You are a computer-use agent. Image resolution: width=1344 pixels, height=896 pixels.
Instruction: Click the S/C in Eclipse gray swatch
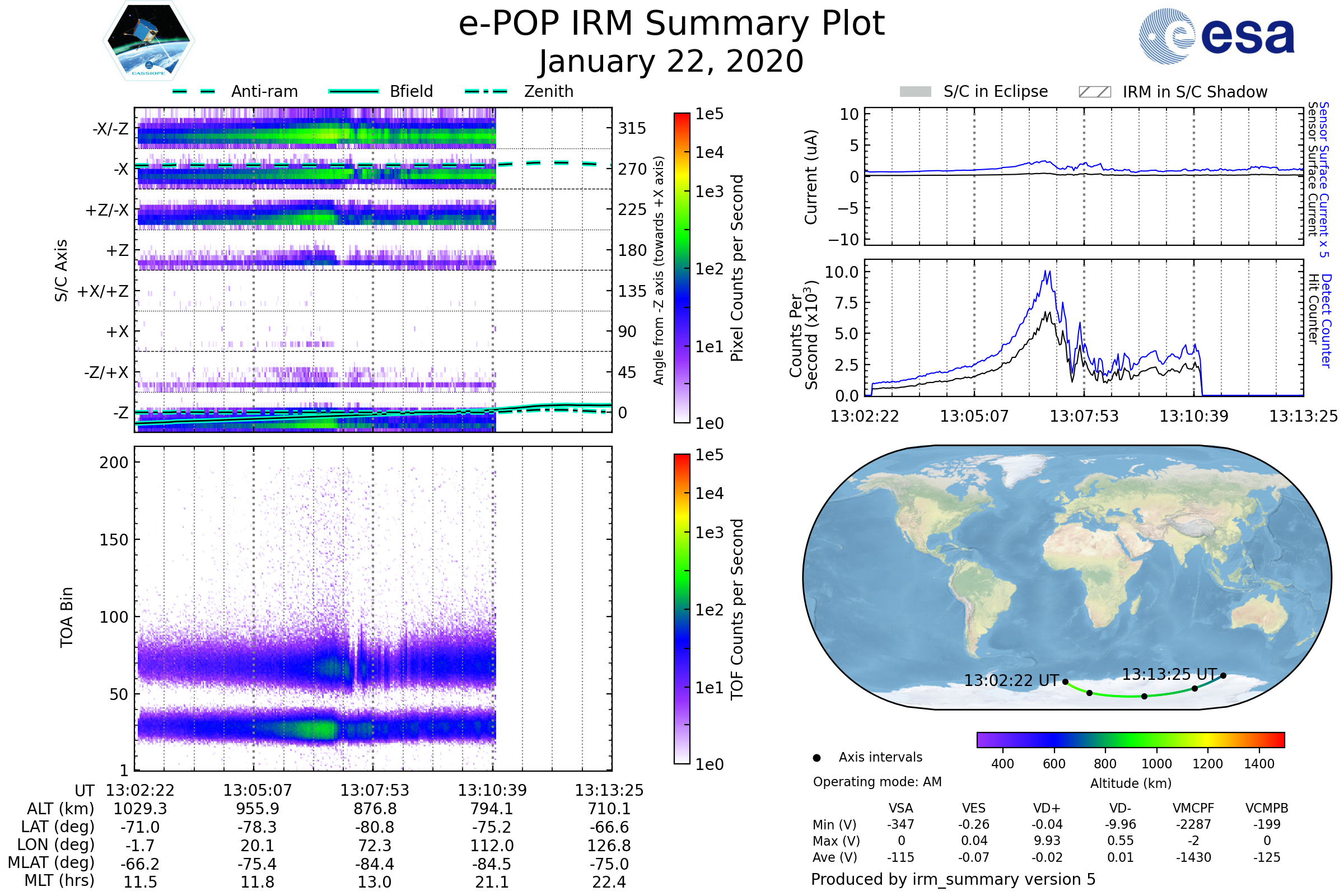click(x=915, y=92)
